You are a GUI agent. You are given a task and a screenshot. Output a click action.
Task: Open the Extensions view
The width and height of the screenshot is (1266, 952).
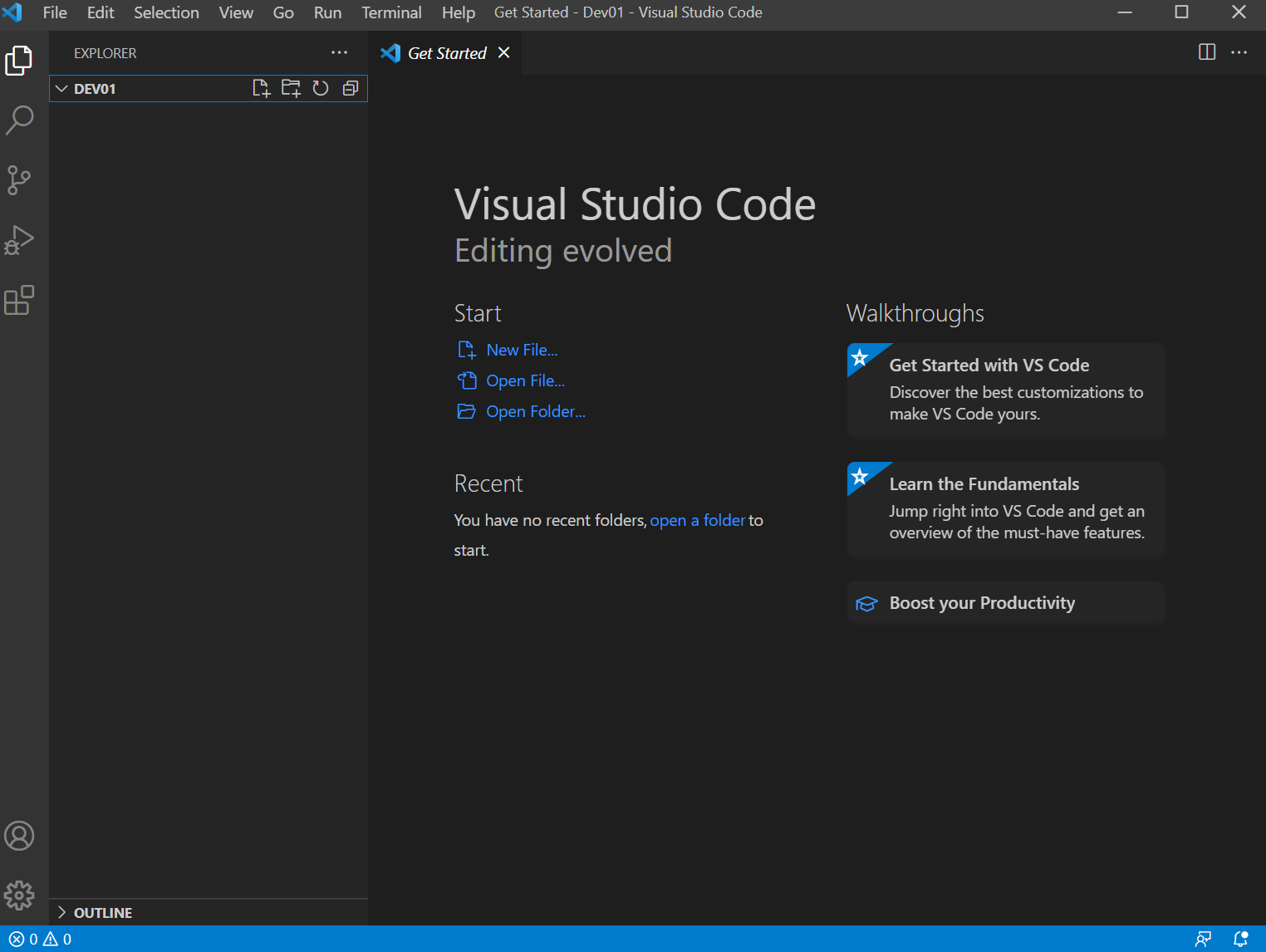(19, 300)
